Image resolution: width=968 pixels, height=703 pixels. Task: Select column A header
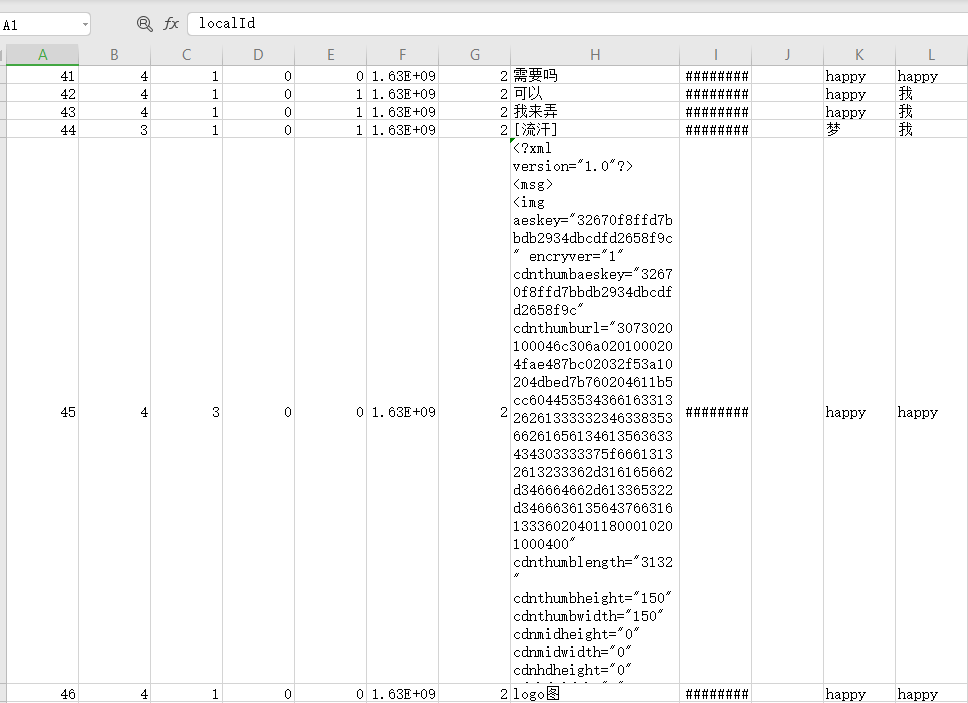pyautogui.click(x=42, y=55)
